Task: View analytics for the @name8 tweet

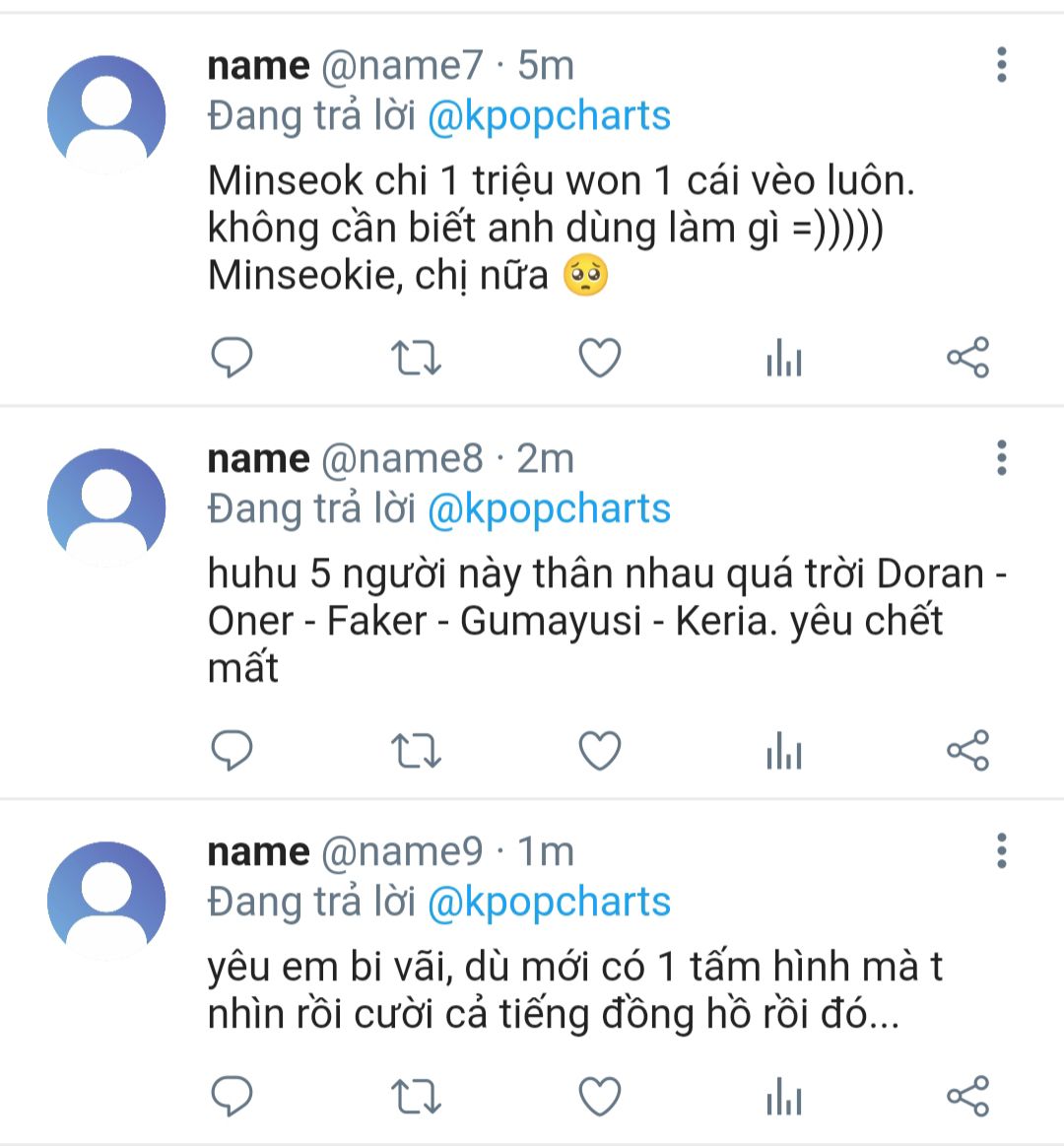Action: pyautogui.click(x=784, y=751)
